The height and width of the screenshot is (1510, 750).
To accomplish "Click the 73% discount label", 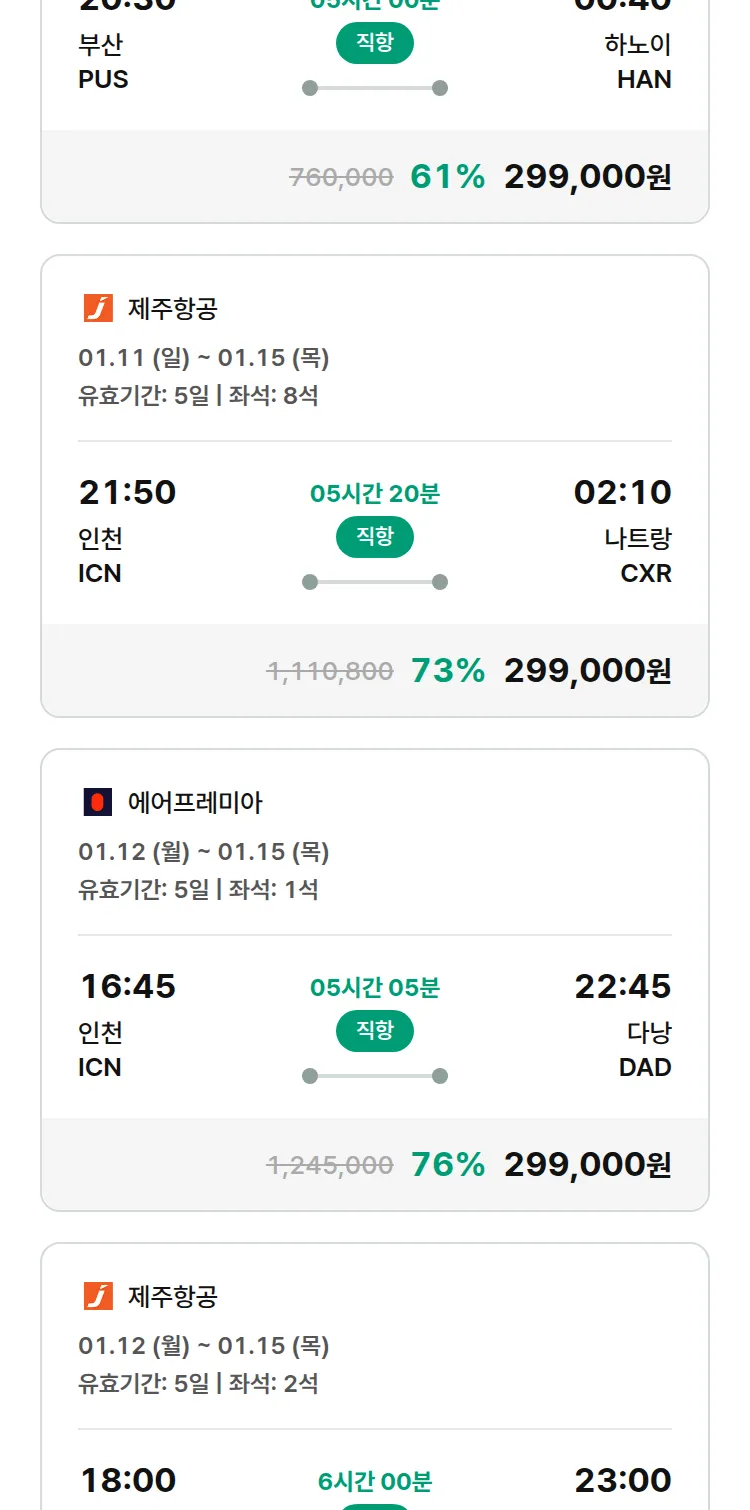I will coord(447,671).
